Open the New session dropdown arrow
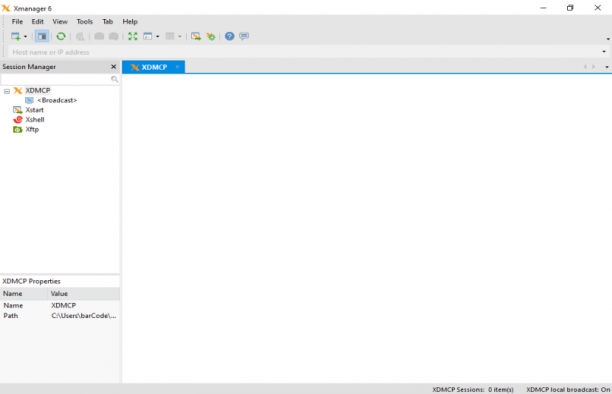The width and height of the screenshot is (612, 394). point(25,37)
